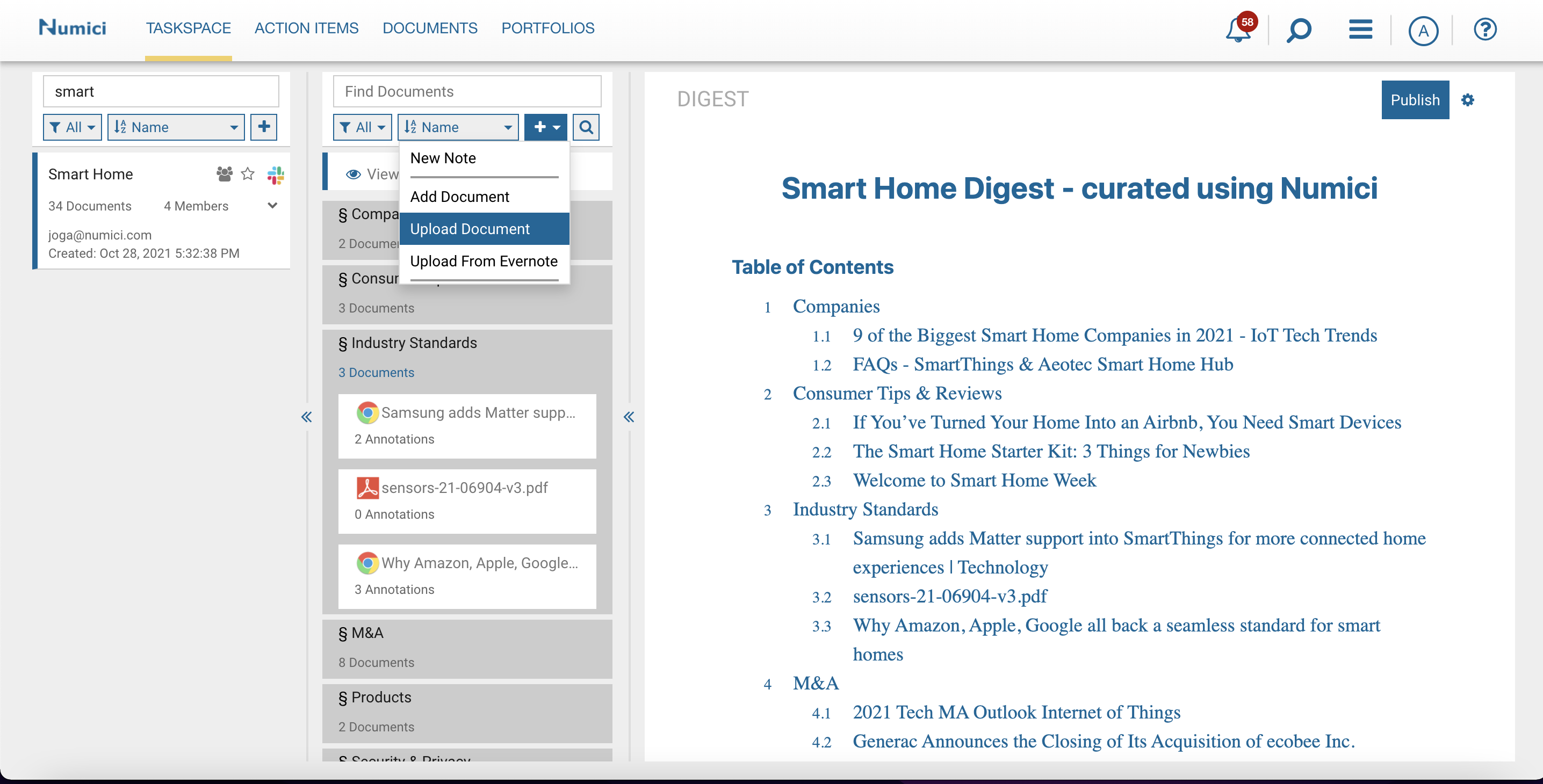
Task: Choose Upload Document in the menu
Action: (x=484, y=229)
